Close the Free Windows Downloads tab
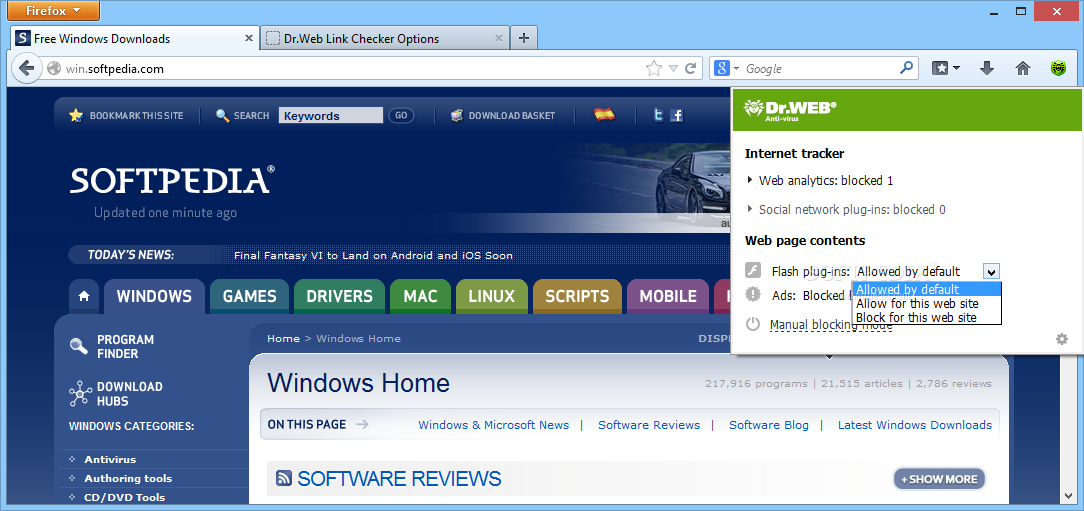The image size is (1084, 511). tap(250, 38)
